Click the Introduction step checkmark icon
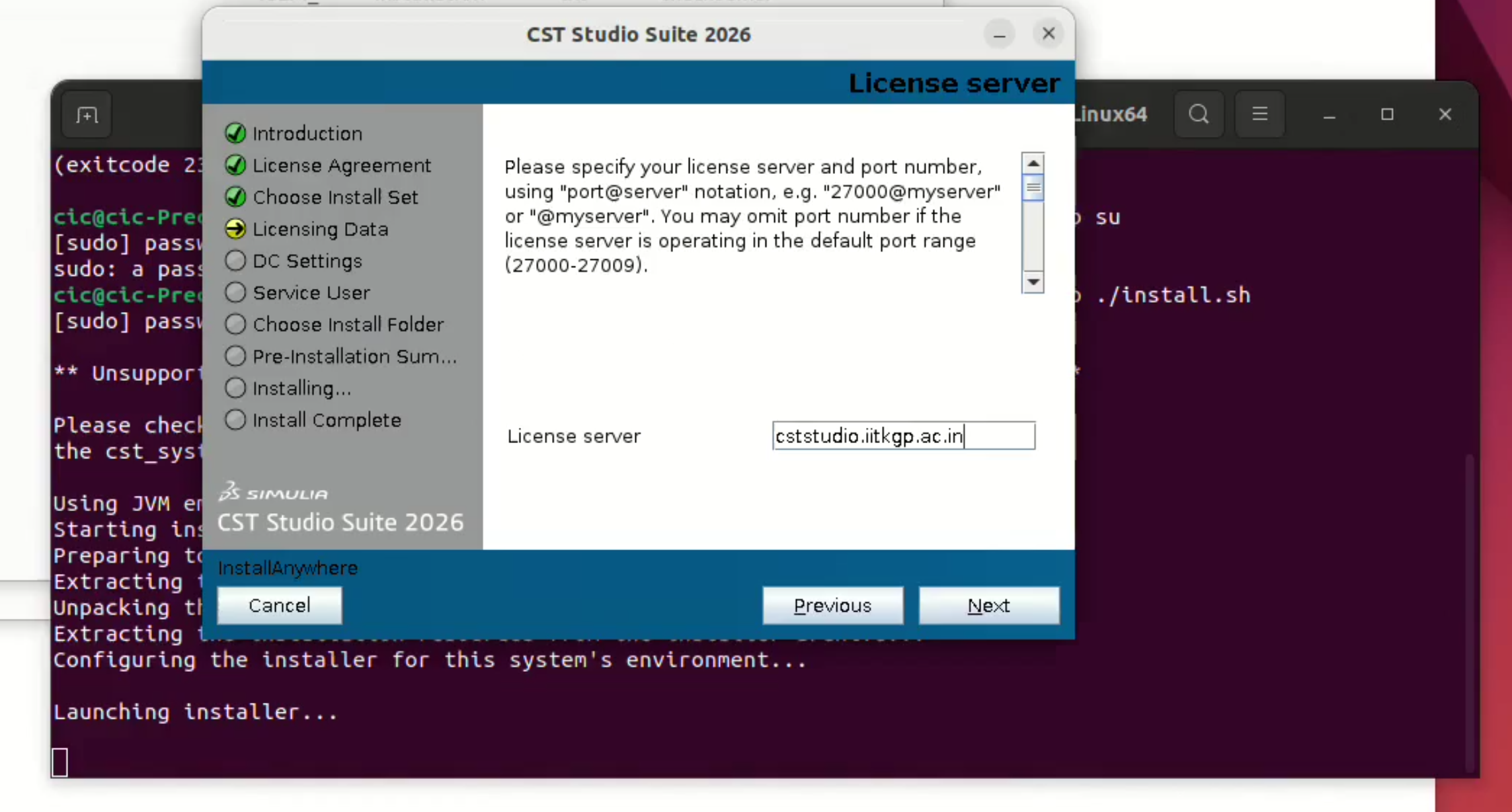Image resolution: width=1512 pixels, height=812 pixels. click(235, 133)
